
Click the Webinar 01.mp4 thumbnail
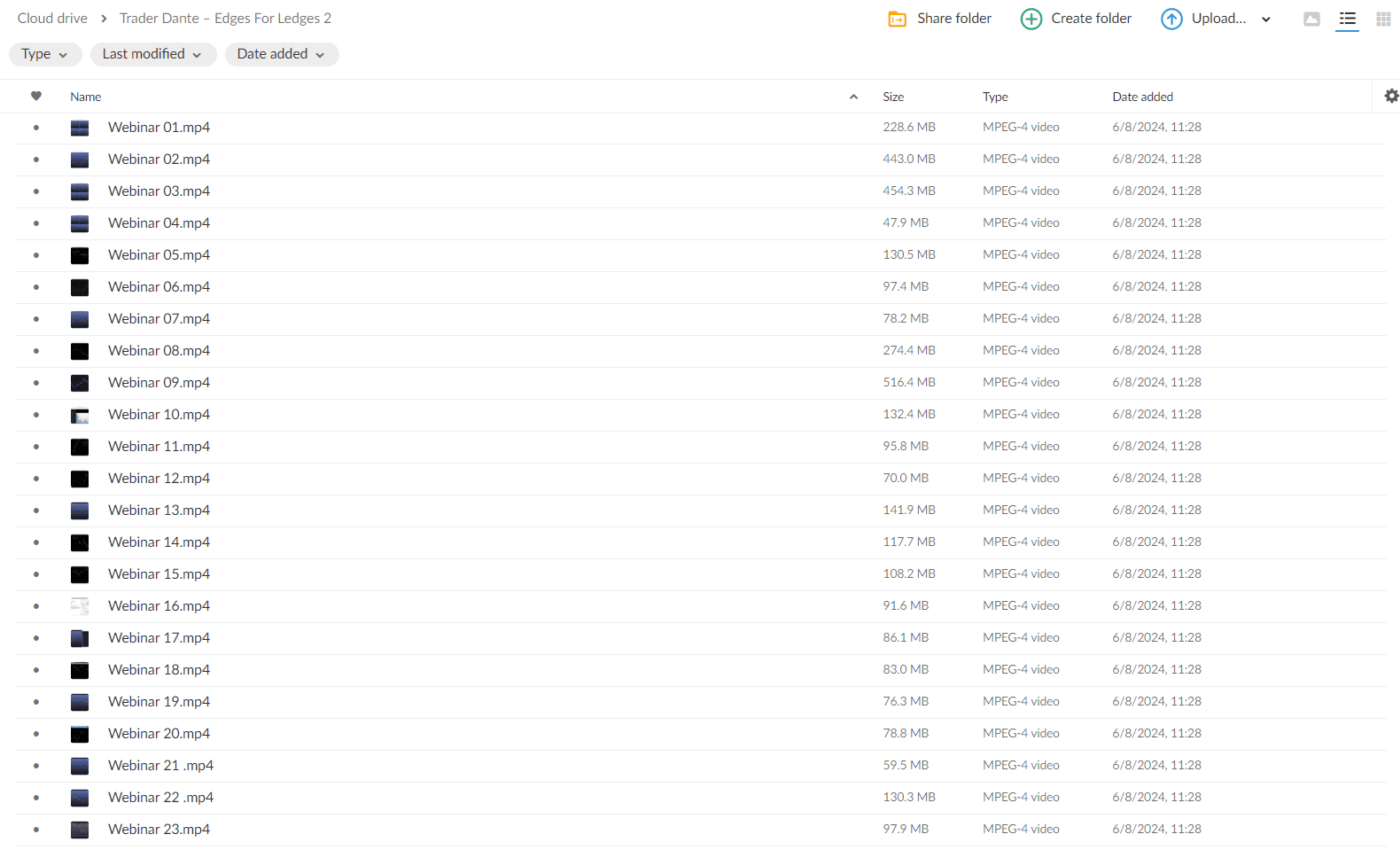[x=80, y=128]
